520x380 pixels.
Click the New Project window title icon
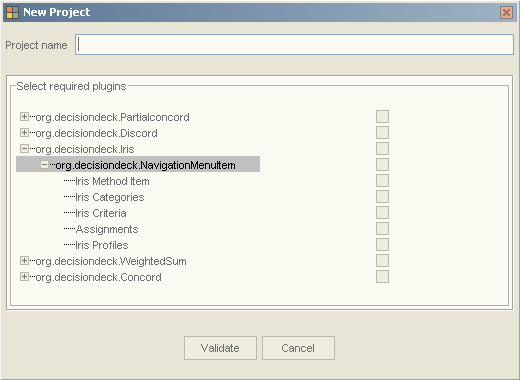point(12,12)
